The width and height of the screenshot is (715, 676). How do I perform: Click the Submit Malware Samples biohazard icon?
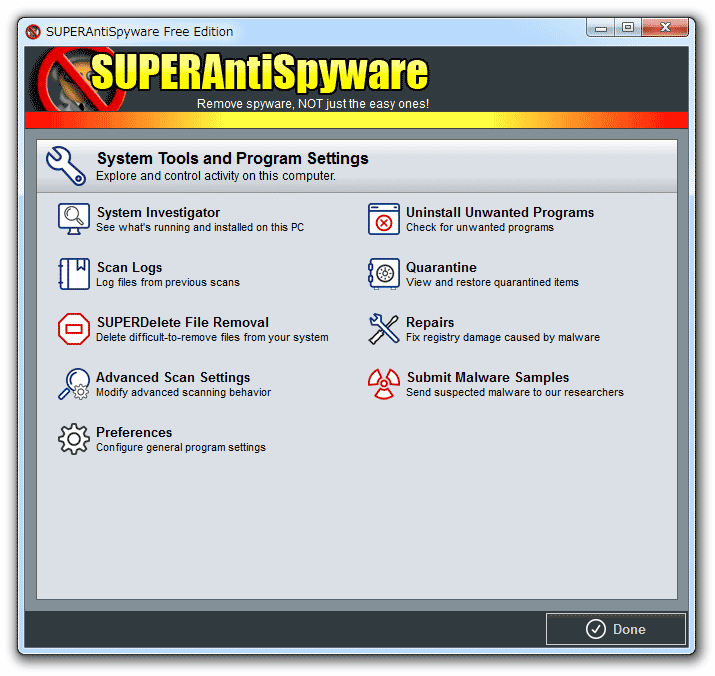pos(383,384)
